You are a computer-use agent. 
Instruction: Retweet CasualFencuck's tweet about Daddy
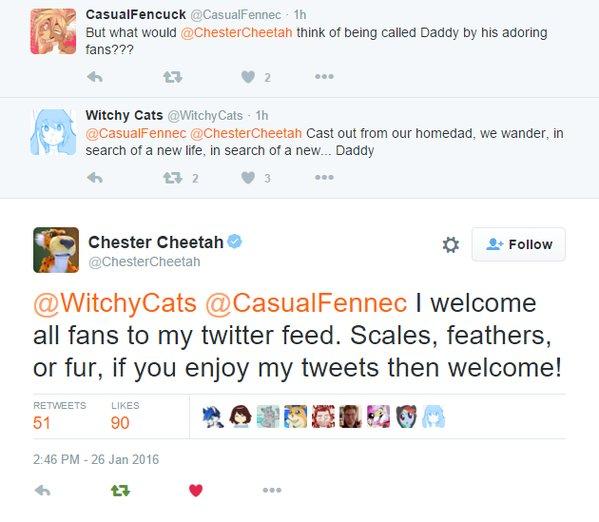(173, 77)
